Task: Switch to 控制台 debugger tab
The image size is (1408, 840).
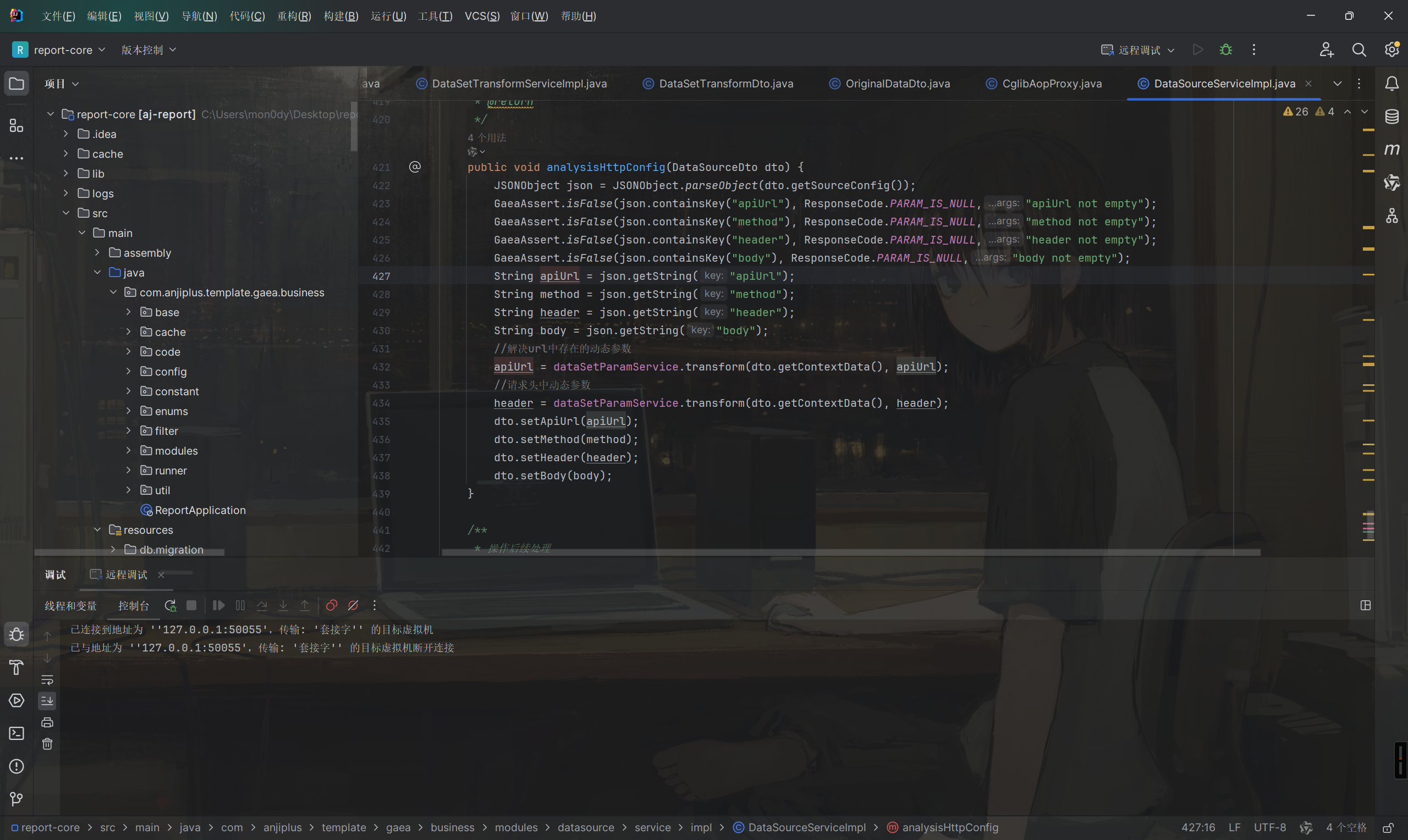Action: pyautogui.click(x=134, y=606)
